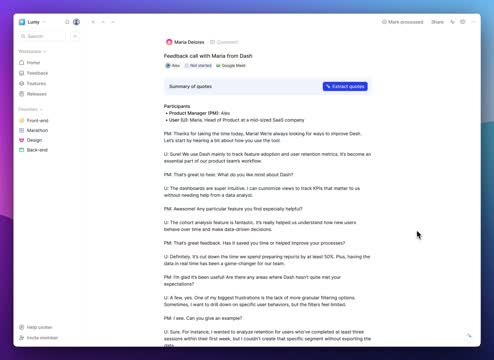Viewport: 494px width, 360px height.
Task: Click the first navigation arrow in top bar
Action: tap(93, 22)
